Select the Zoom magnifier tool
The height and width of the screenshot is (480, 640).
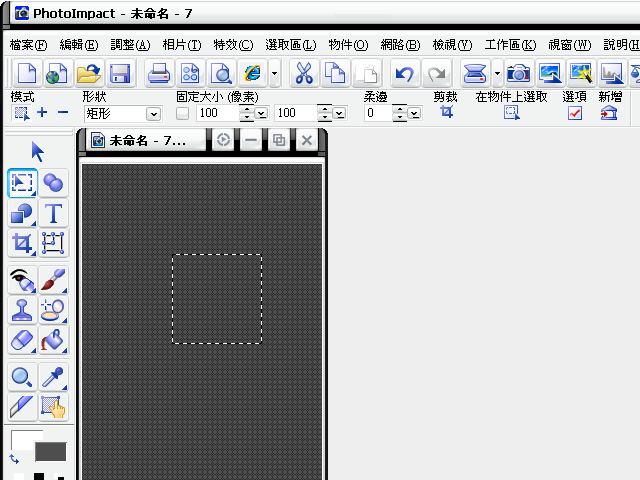tap(22, 377)
